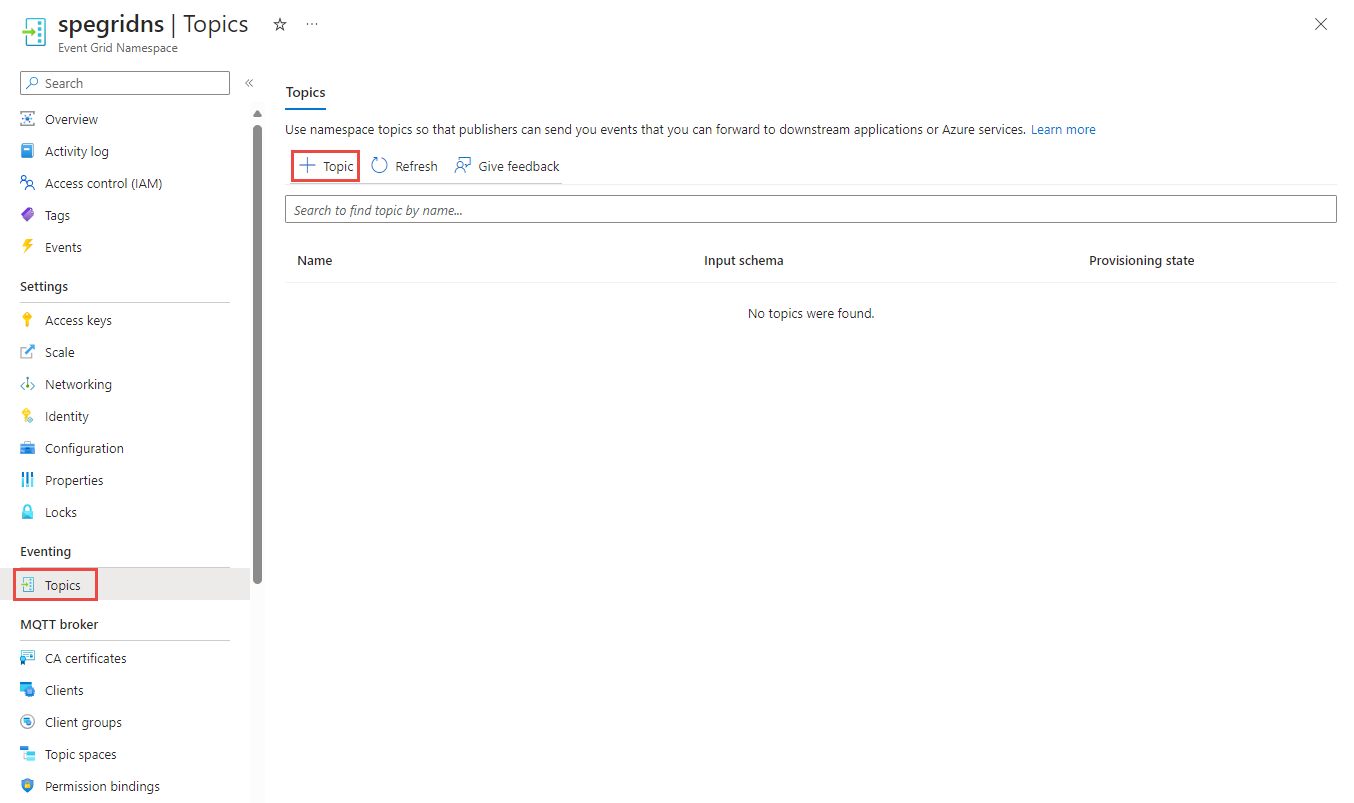Select the Events label

[x=63, y=248]
